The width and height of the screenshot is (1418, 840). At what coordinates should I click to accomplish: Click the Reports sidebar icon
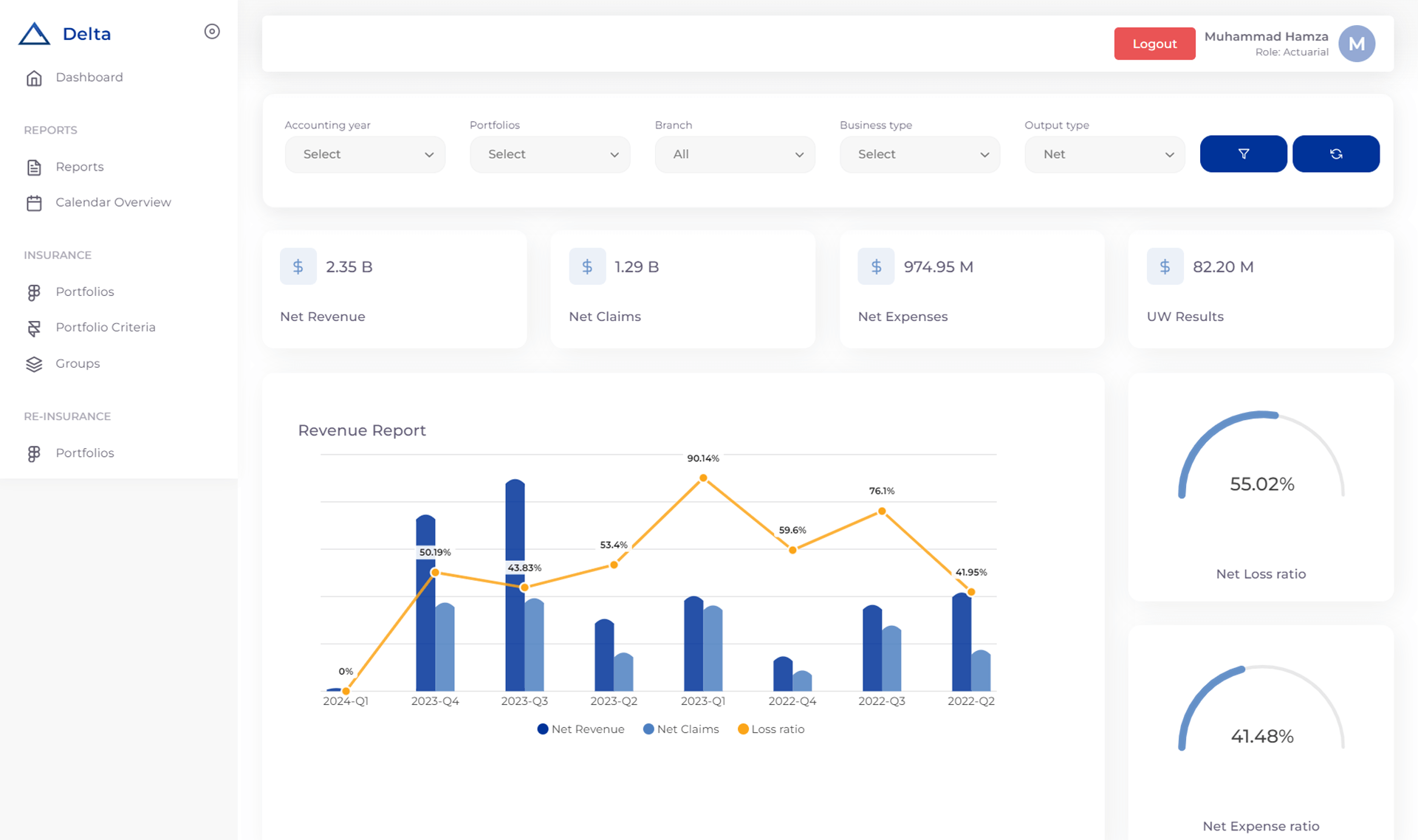(x=33, y=166)
